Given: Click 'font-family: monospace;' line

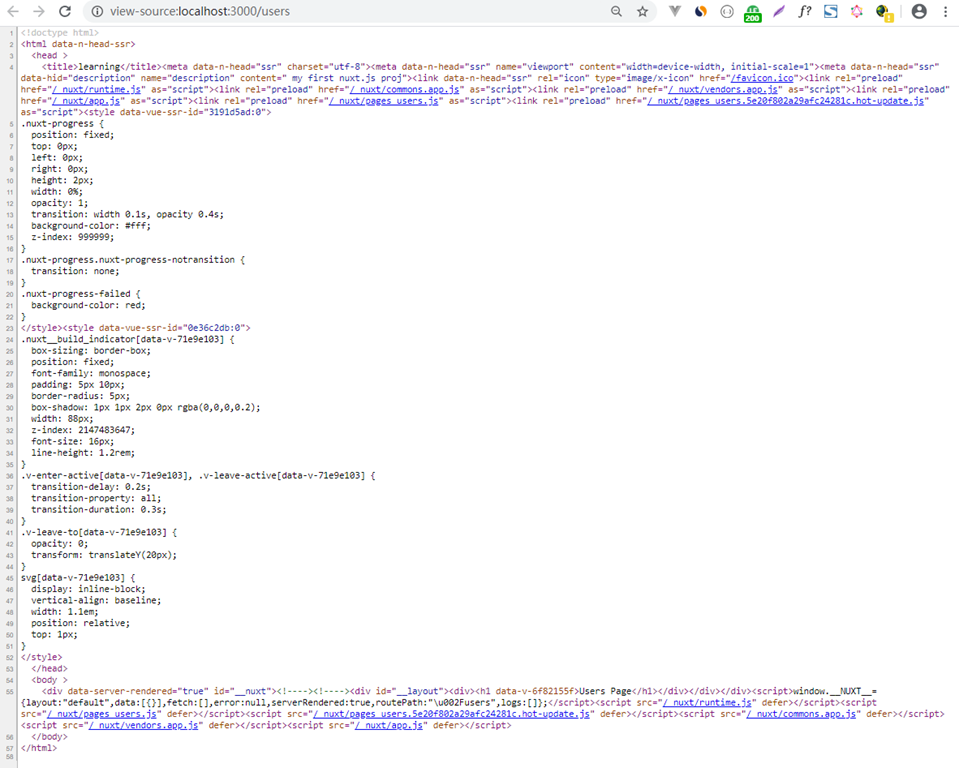Looking at the screenshot, I should (91, 374).
